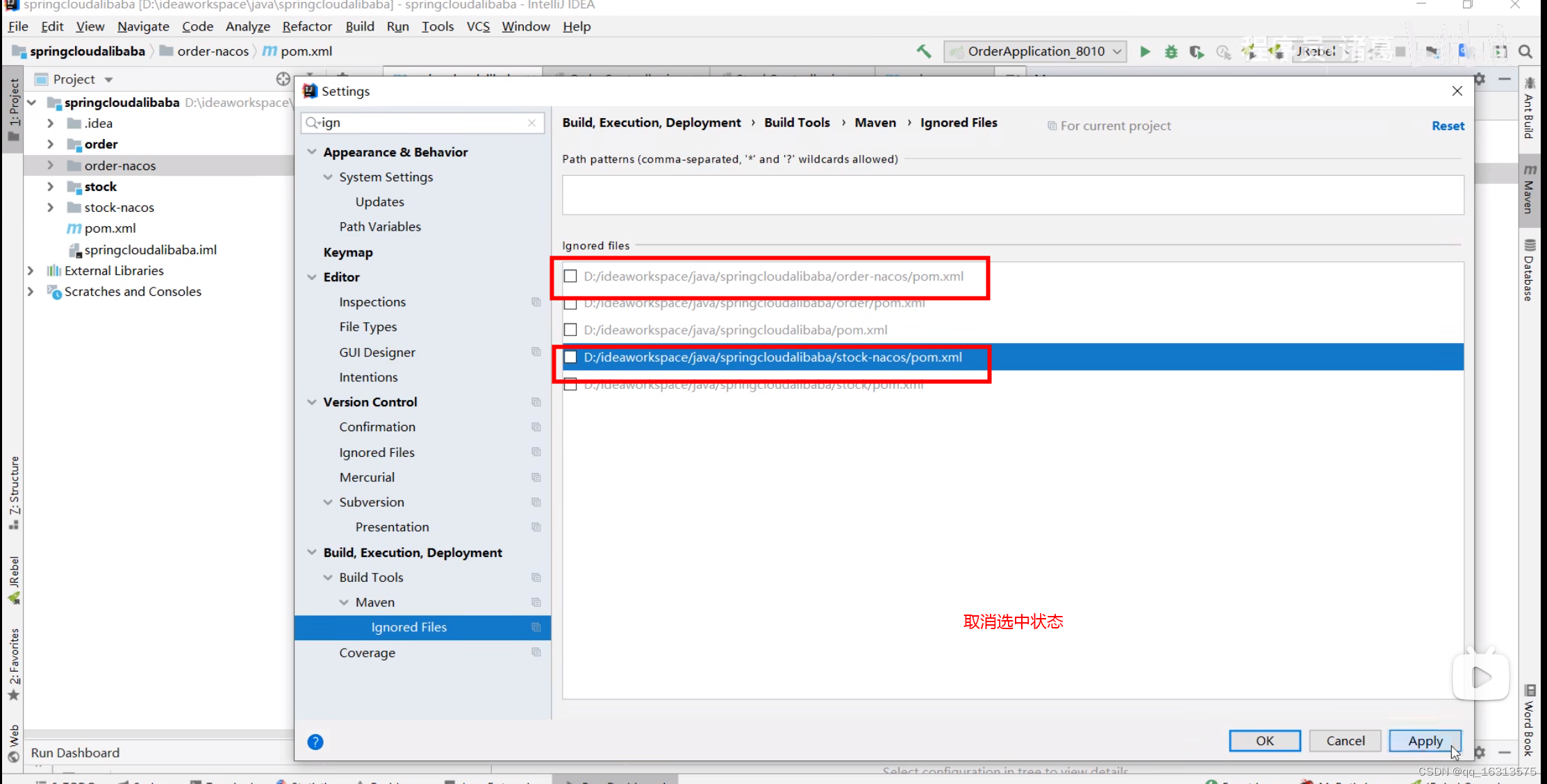
Task: Toggle checkbox for springcloudalibaba/pom.xml
Action: [570, 330]
